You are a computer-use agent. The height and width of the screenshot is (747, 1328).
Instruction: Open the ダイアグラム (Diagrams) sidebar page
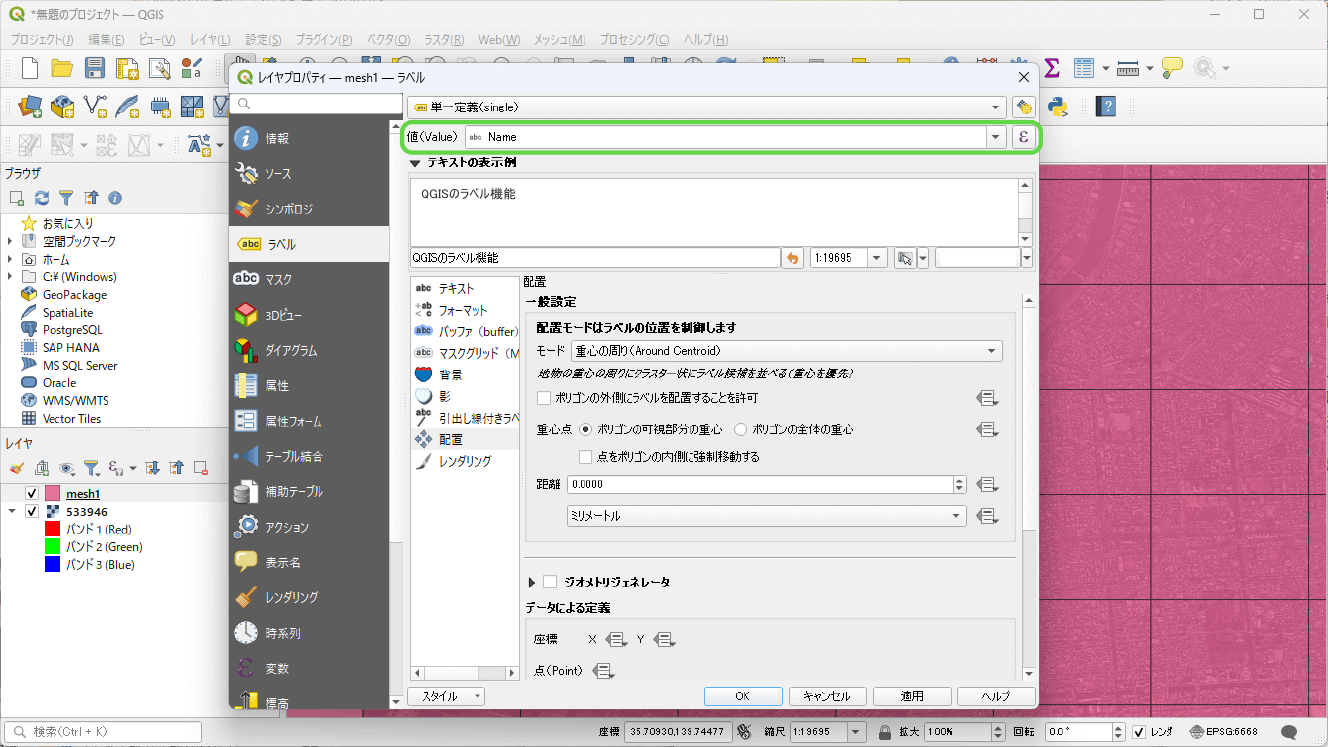[x=290, y=350]
